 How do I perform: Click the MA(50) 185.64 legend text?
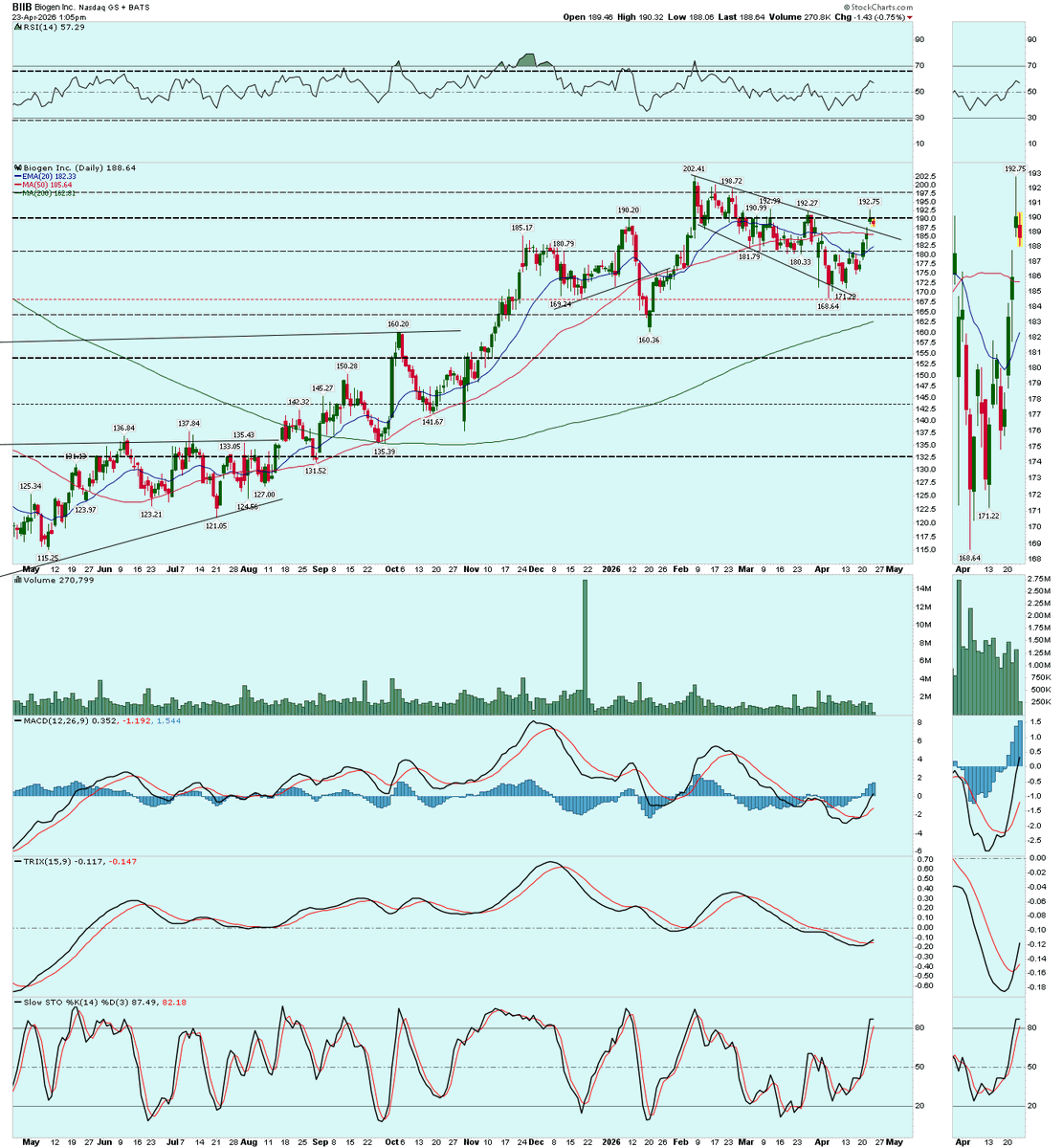coord(47,185)
